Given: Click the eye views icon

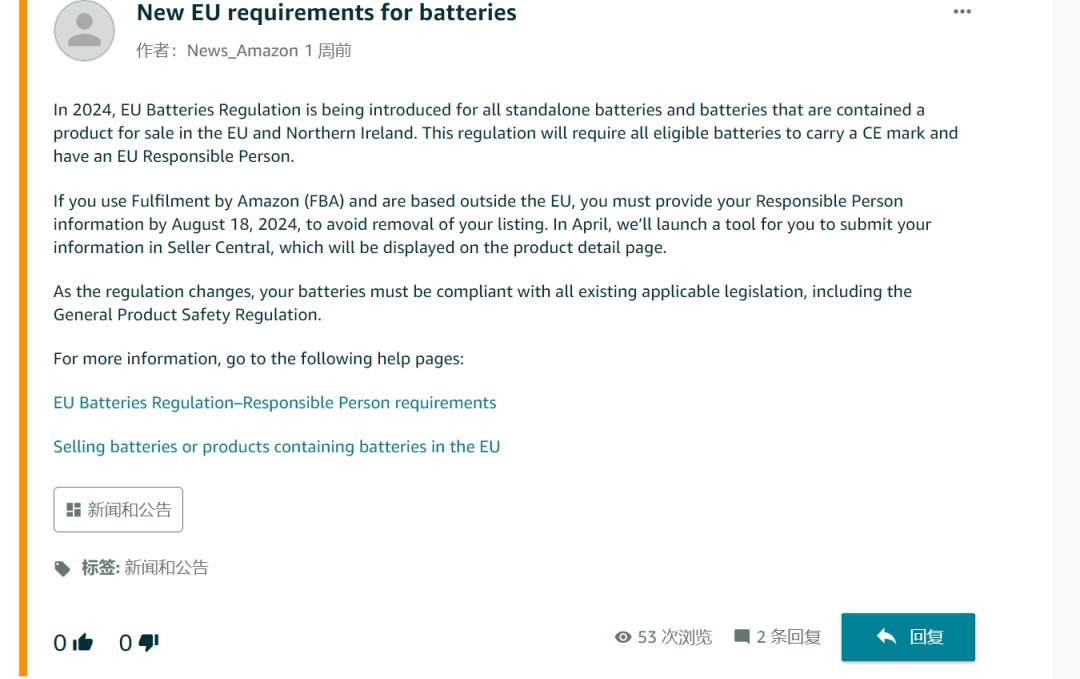Looking at the screenshot, I should 623,637.
